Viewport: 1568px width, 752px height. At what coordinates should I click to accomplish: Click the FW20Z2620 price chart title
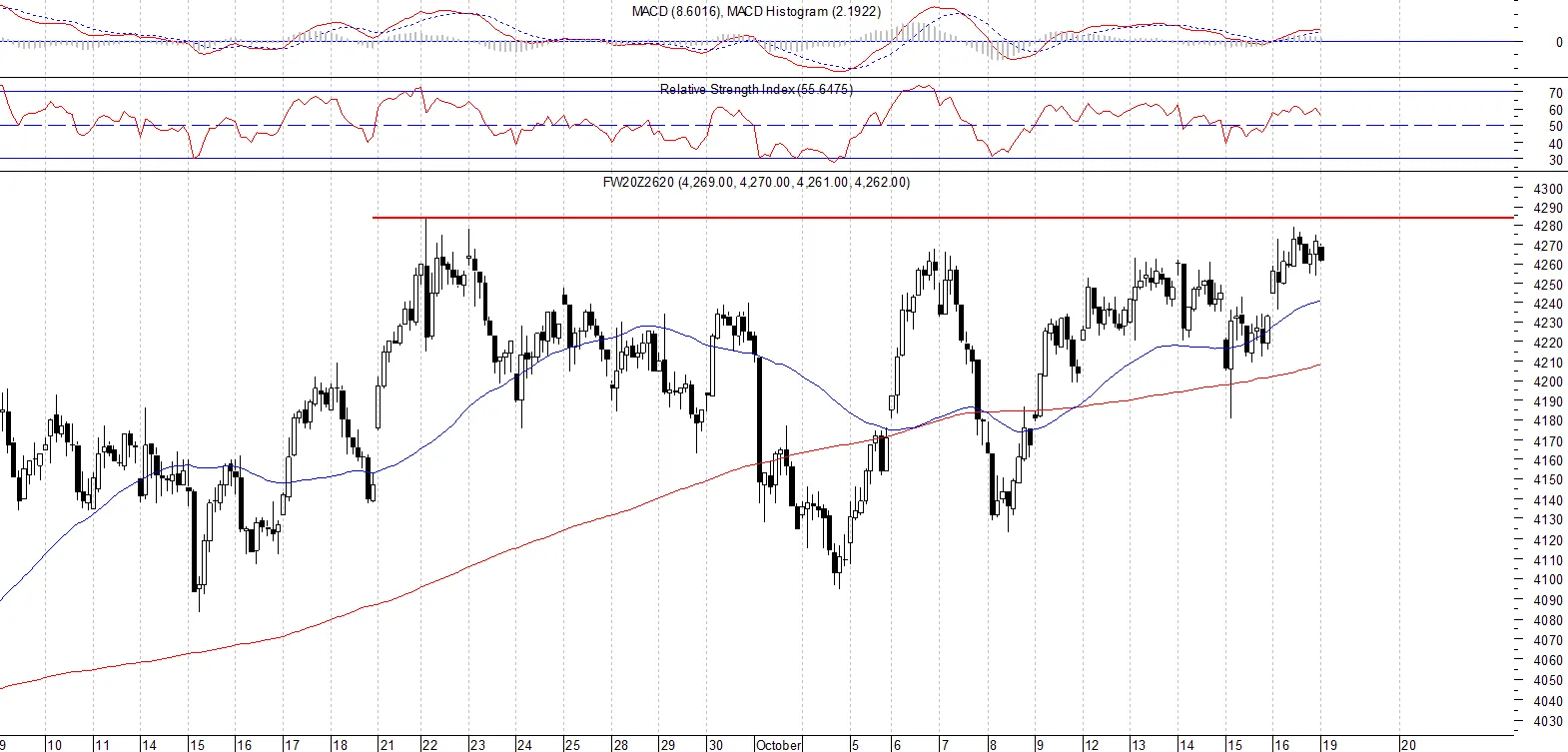click(756, 182)
